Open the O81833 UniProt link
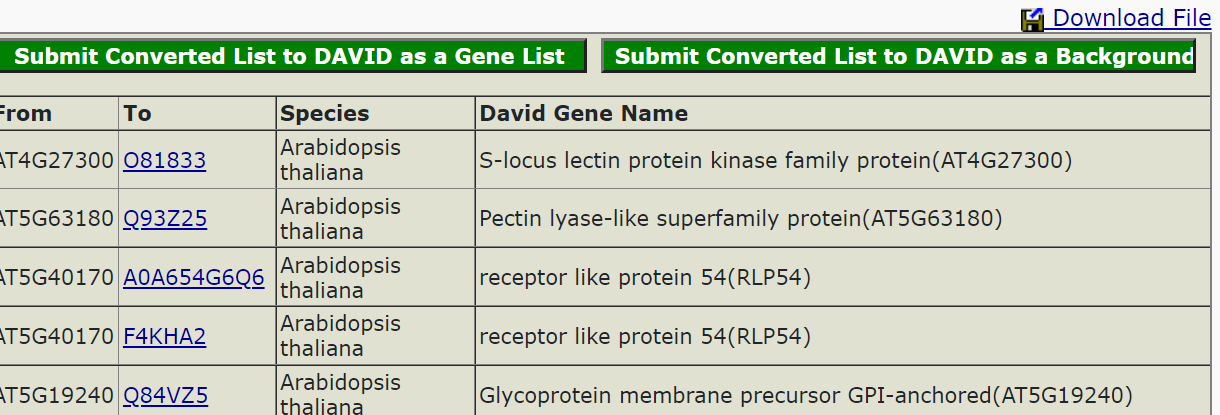Viewport: 1220px width, 415px height. point(164,160)
